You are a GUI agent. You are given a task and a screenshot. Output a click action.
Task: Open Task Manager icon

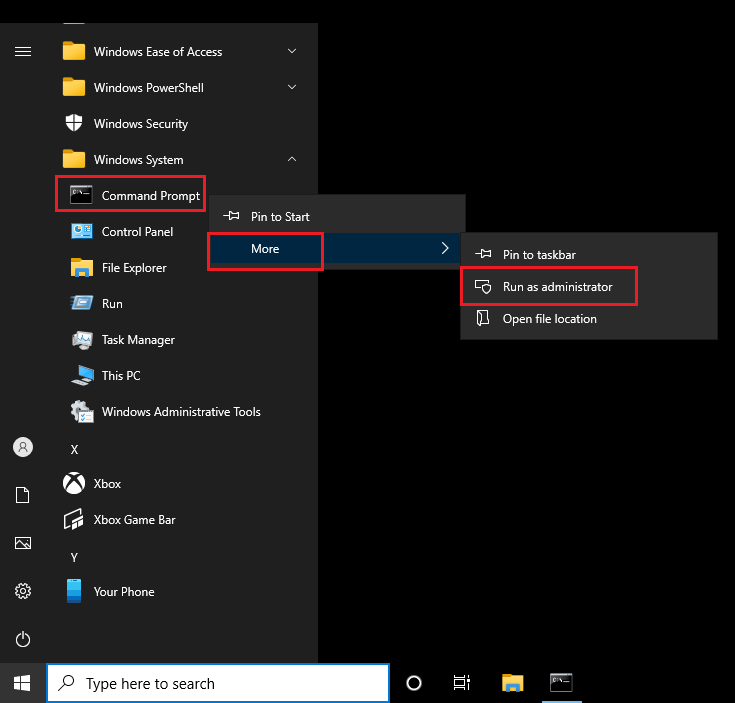pos(82,340)
